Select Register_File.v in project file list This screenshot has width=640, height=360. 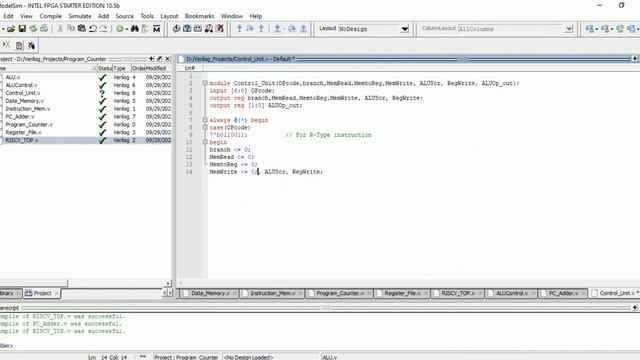[x=23, y=132]
